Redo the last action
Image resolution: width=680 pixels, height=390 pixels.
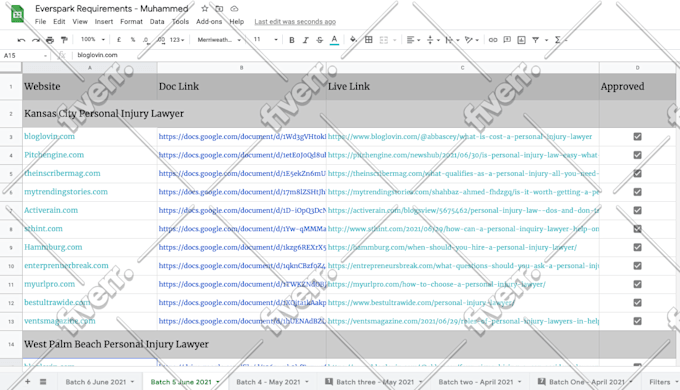[x=36, y=40]
